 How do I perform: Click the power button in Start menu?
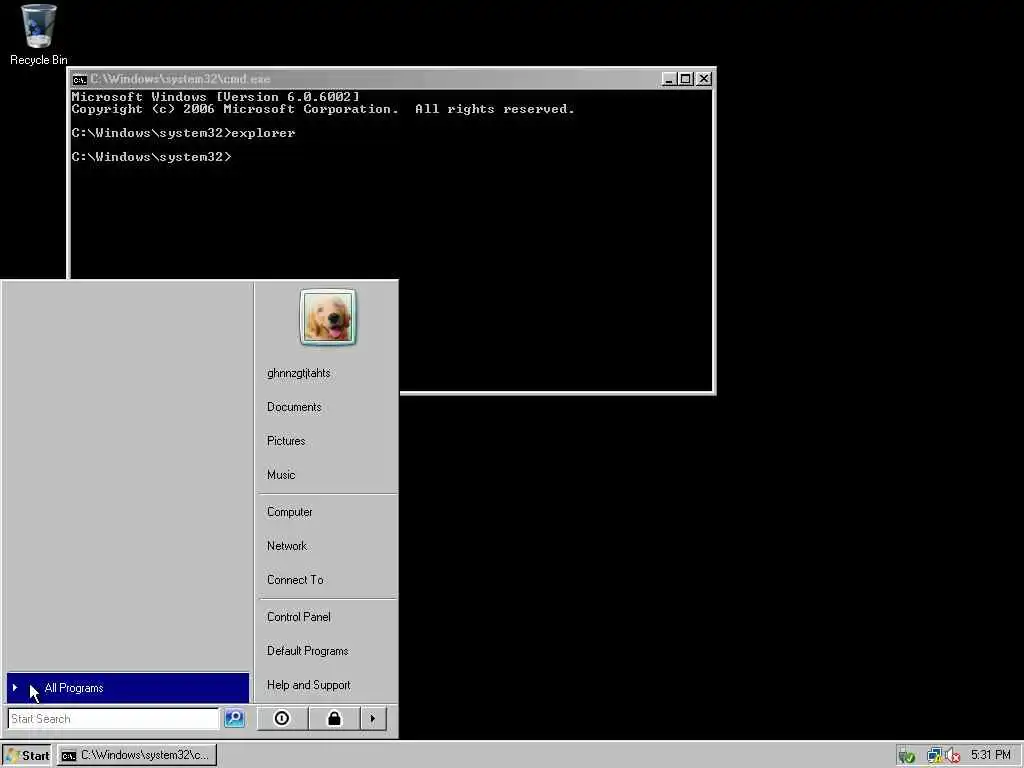coord(282,718)
